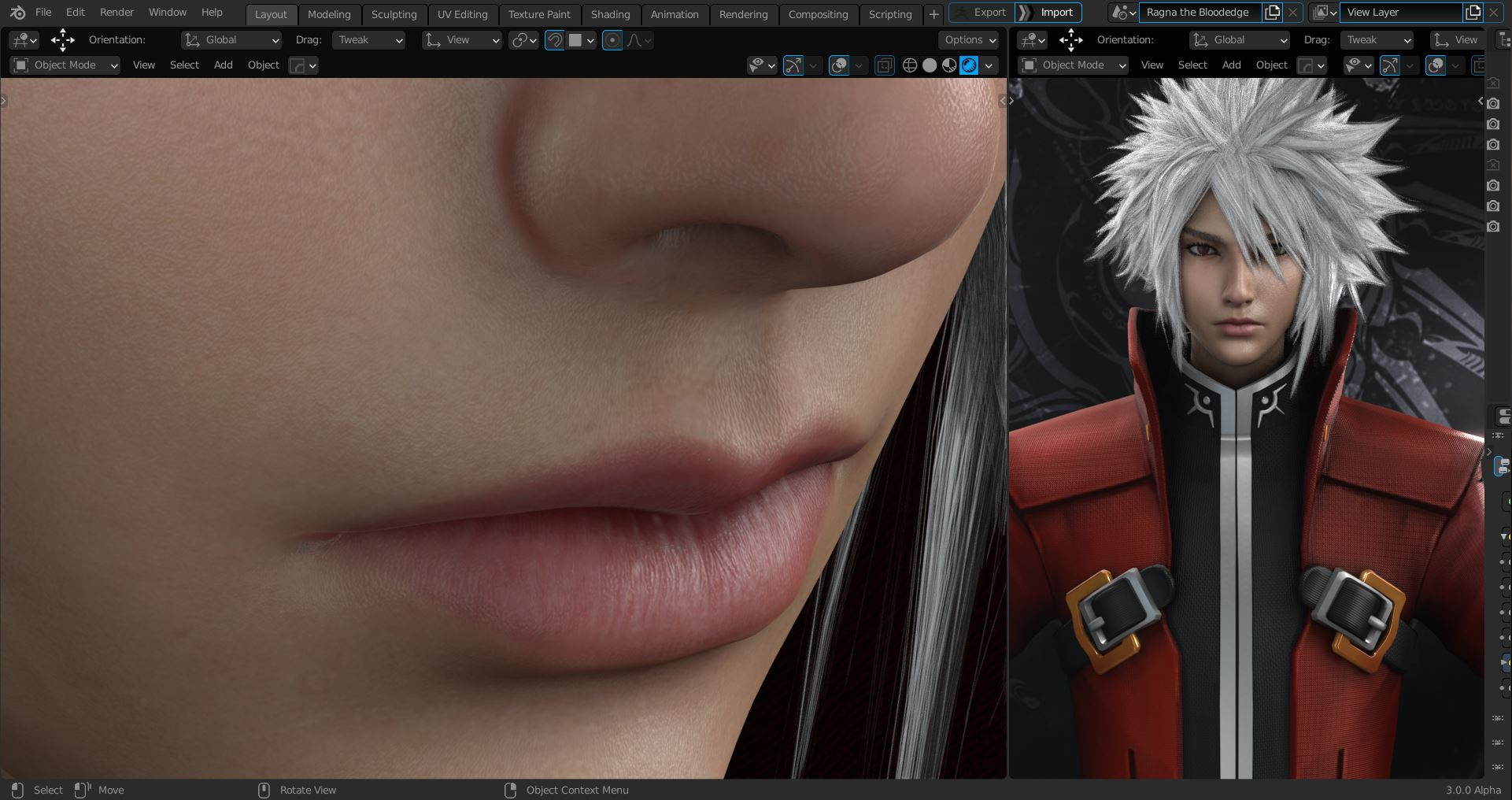Switch to UV Editing workspace tab
This screenshot has width=1512, height=800.
click(463, 14)
